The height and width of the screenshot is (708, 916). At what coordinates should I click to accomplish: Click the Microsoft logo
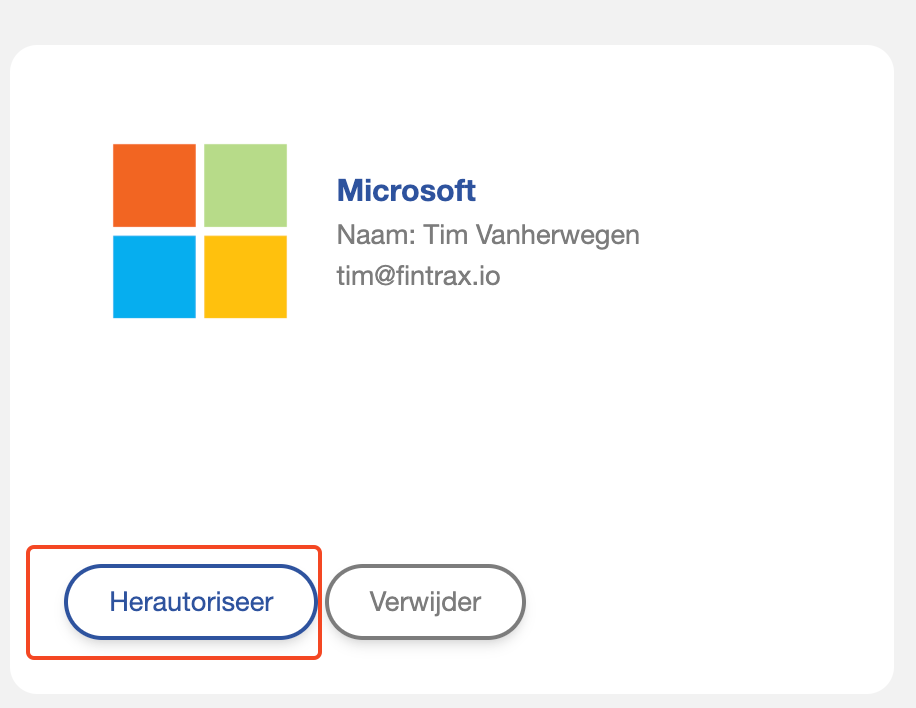click(x=200, y=231)
